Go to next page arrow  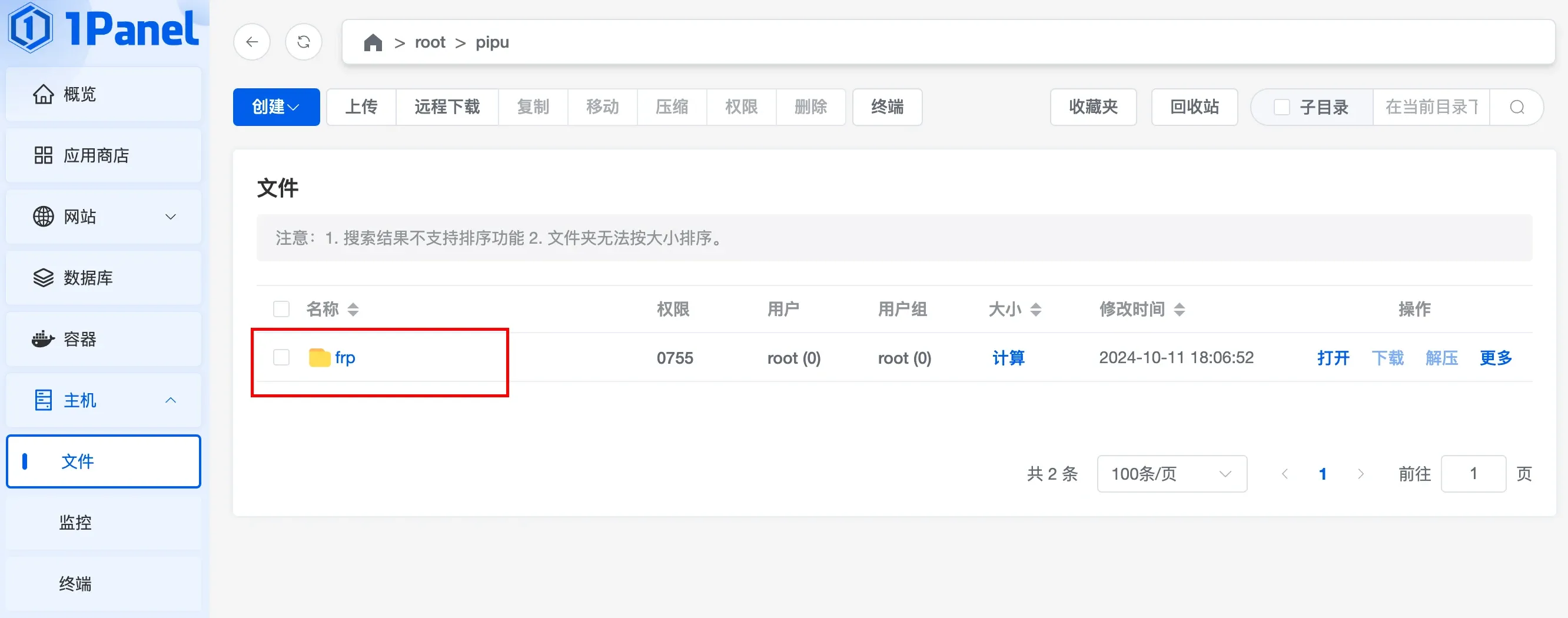click(x=1361, y=474)
